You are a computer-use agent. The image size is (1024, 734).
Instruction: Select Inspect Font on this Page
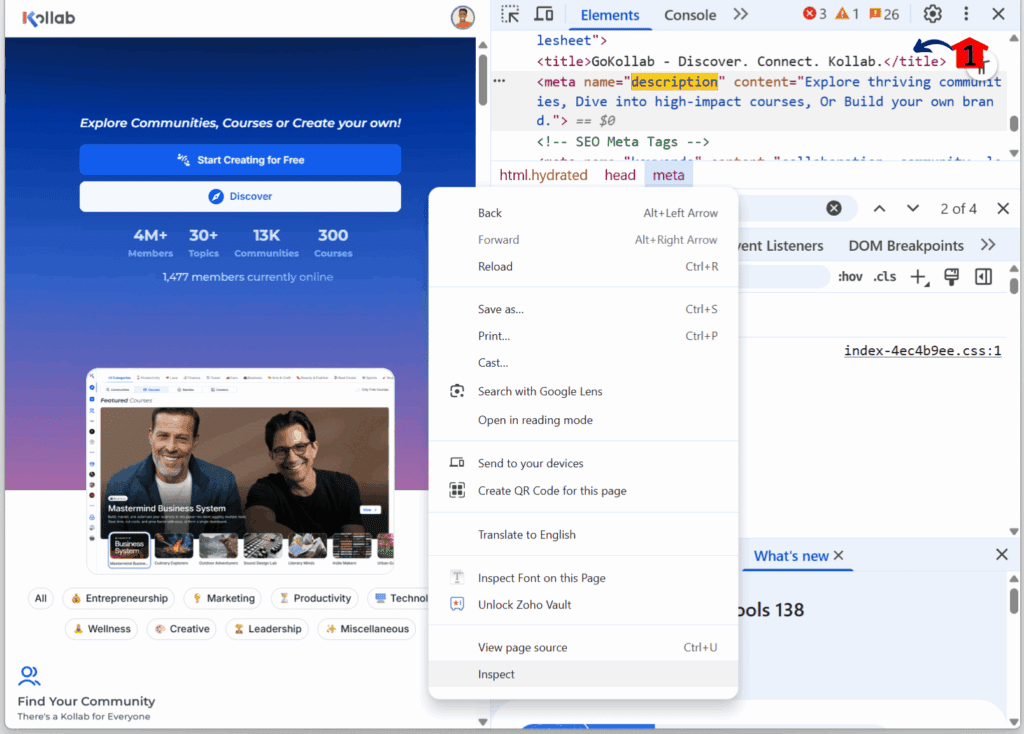tap(583, 578)
